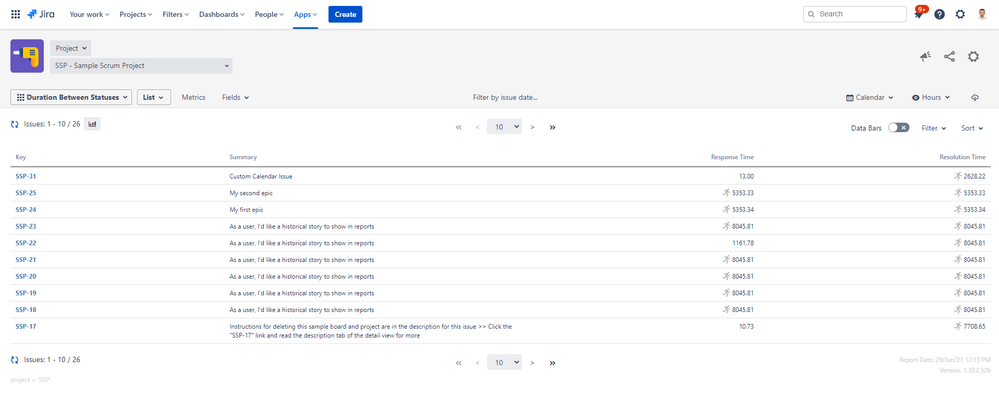
Task: Click the Filter by issue date field
Action: pyautogui.click(x=505, y=97)
